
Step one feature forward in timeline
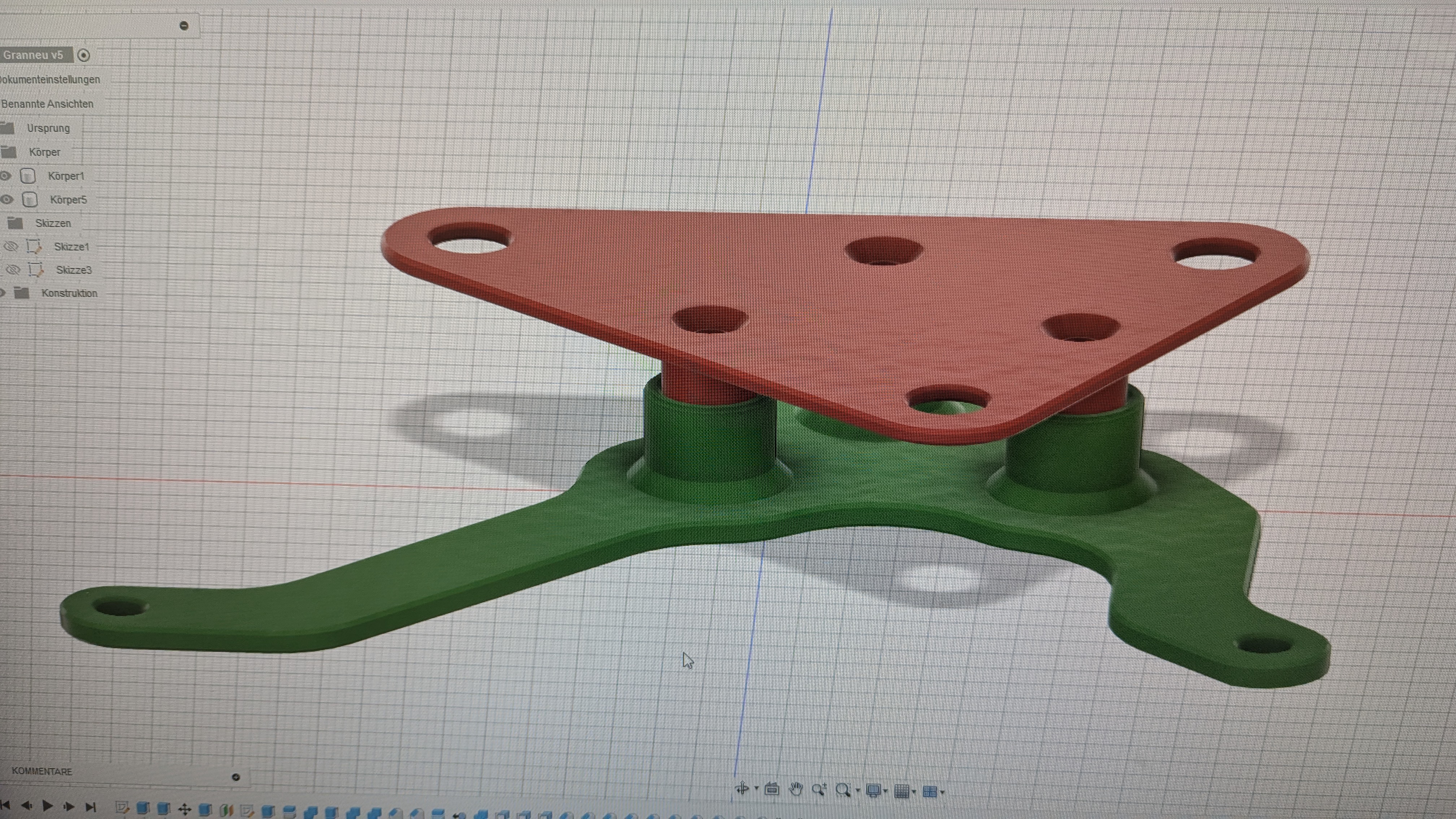click(x=69, y=806)
